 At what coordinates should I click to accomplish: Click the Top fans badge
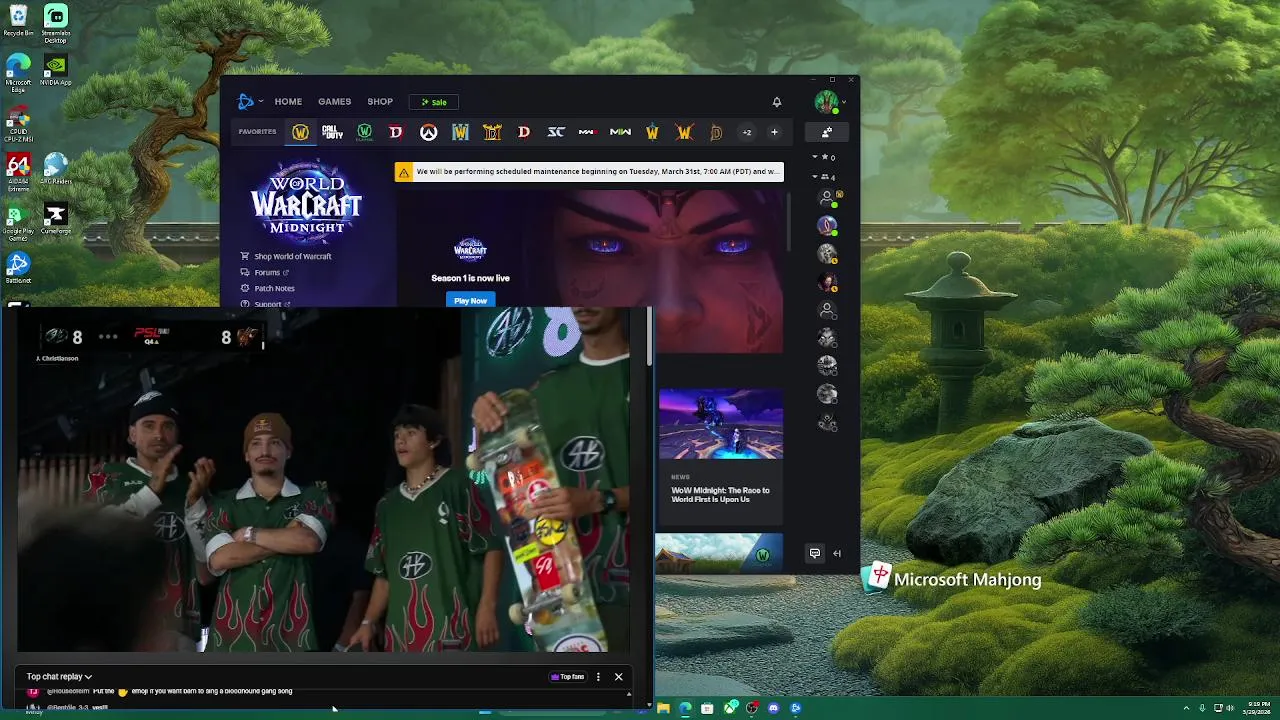[x=567, y=677]
